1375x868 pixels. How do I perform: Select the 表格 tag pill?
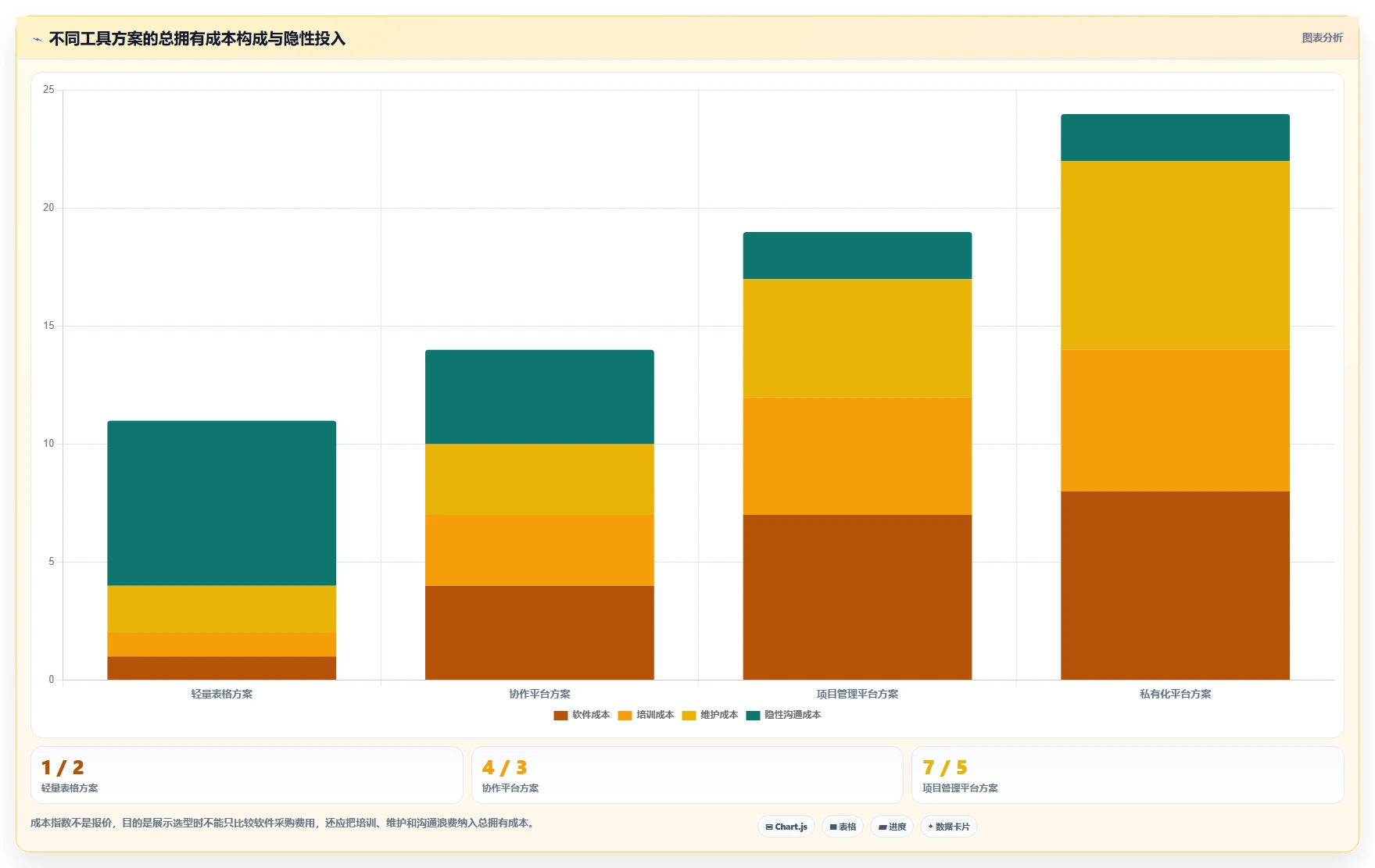point(843,827)
